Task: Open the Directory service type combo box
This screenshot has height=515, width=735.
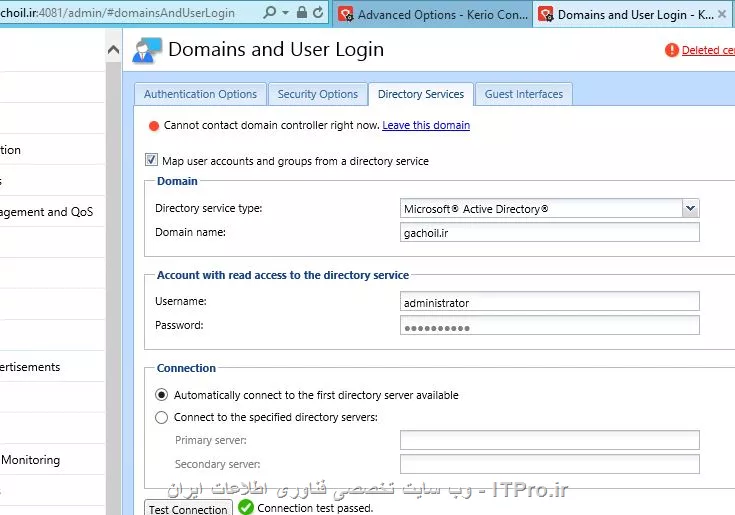Action: pos(549,209)
